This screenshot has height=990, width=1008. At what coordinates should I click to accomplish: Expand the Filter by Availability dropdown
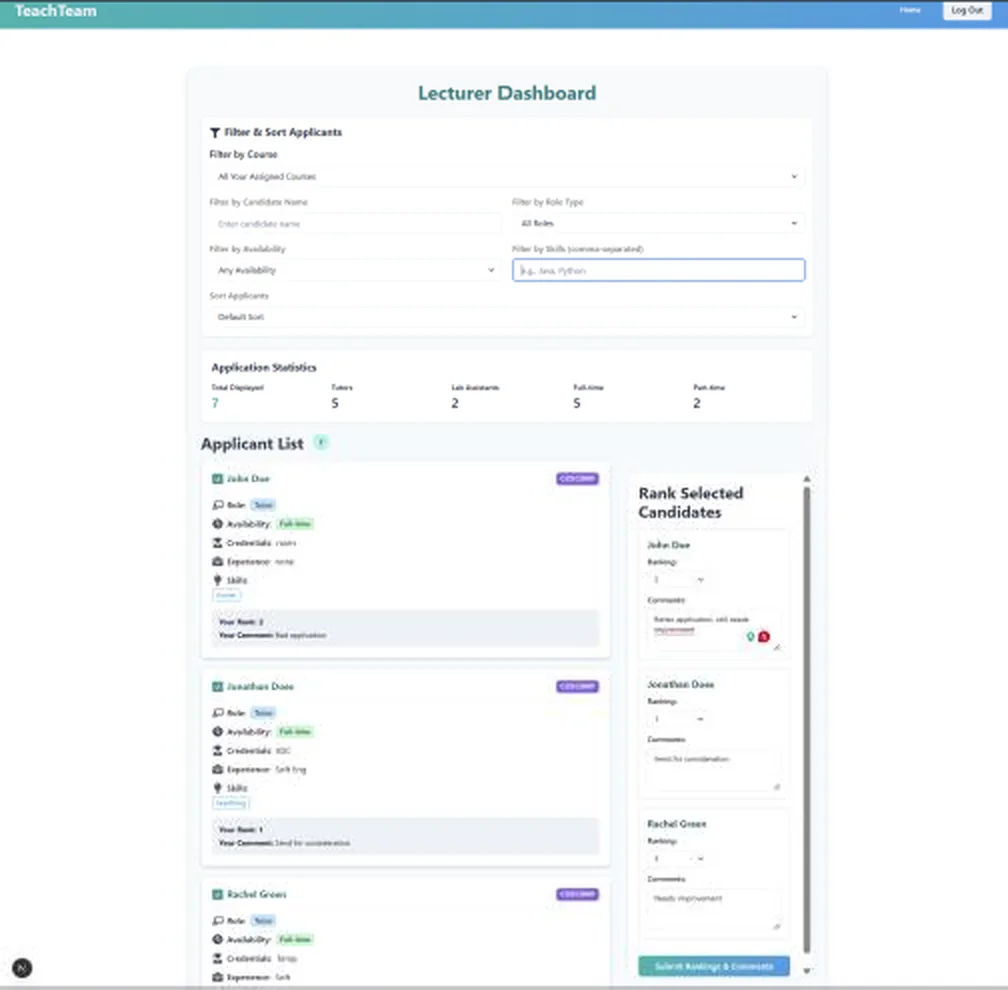coord(355,270)
